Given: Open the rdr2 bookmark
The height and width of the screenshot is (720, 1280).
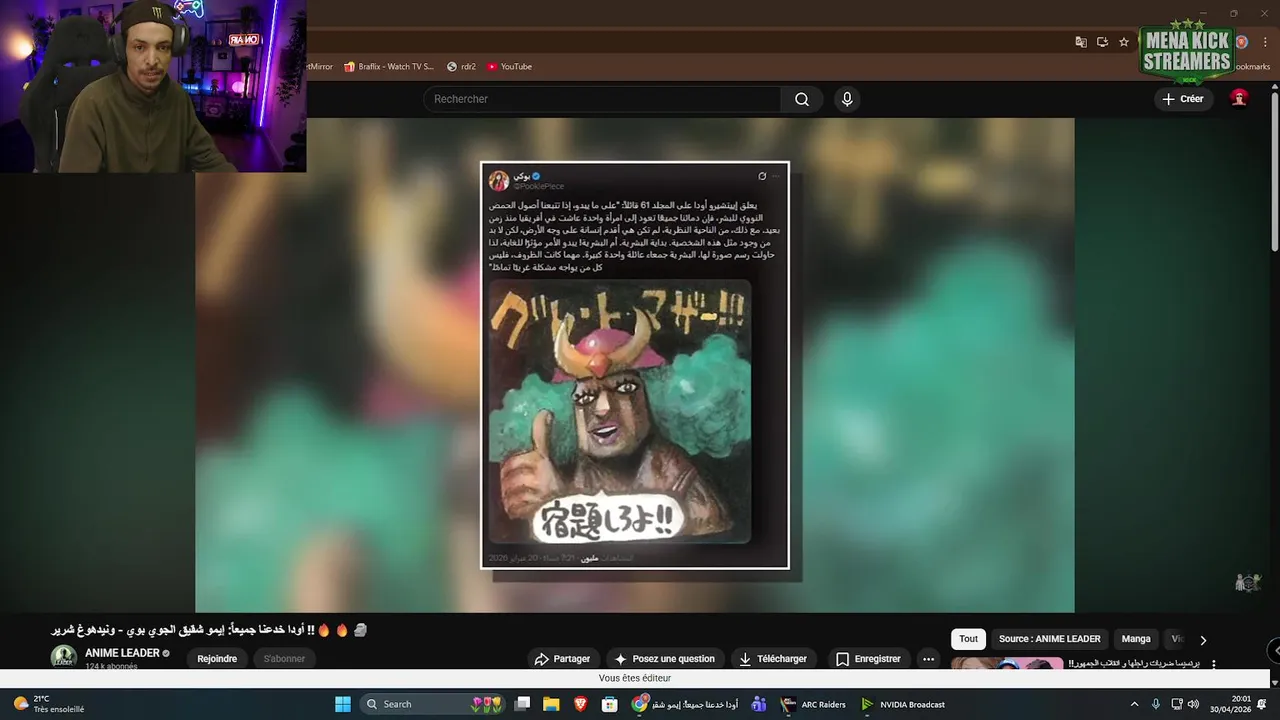Looking at the screenshot, I should coord(461,67).
